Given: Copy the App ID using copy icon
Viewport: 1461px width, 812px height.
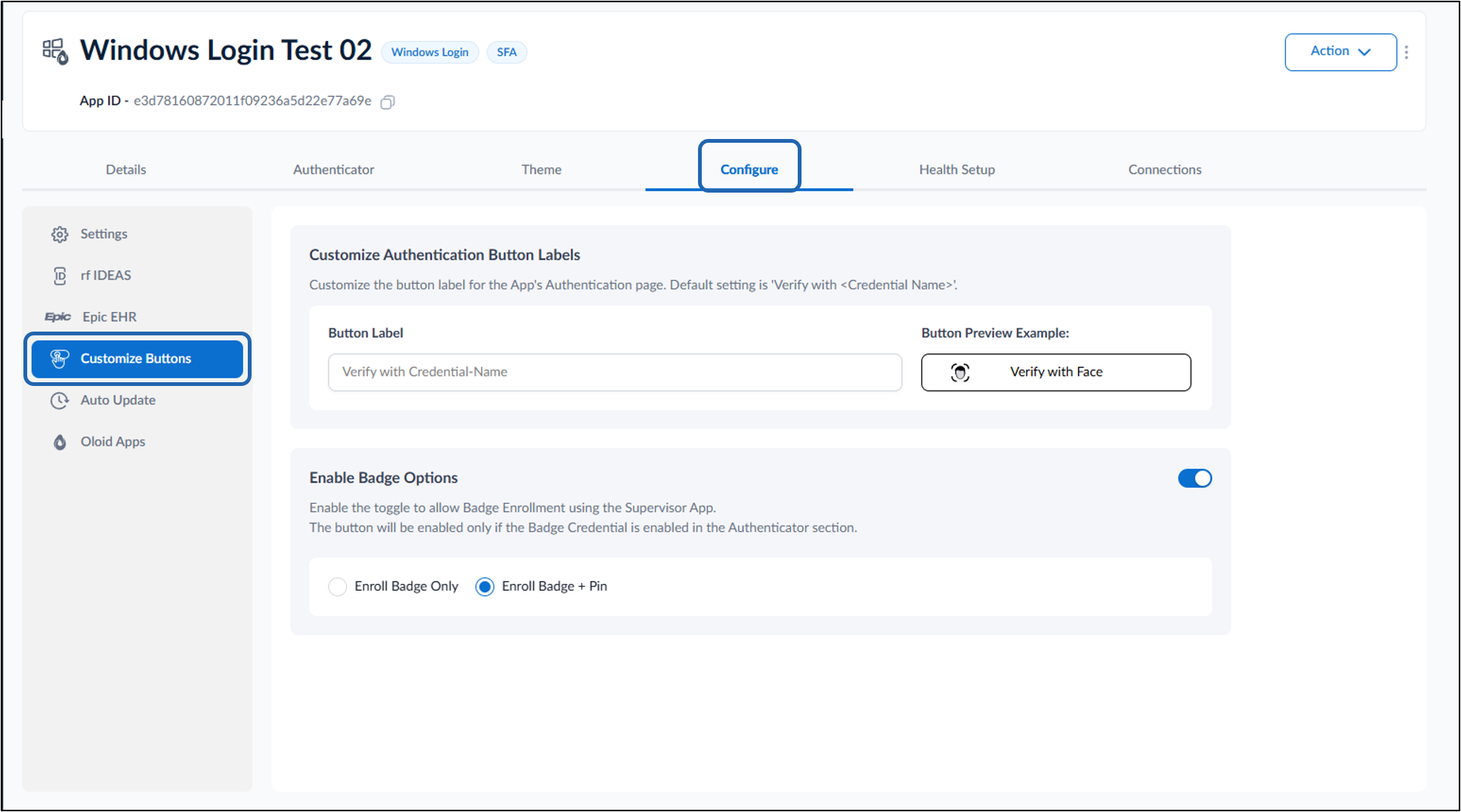Looking at the screenshot, I should tap(388, 102).
